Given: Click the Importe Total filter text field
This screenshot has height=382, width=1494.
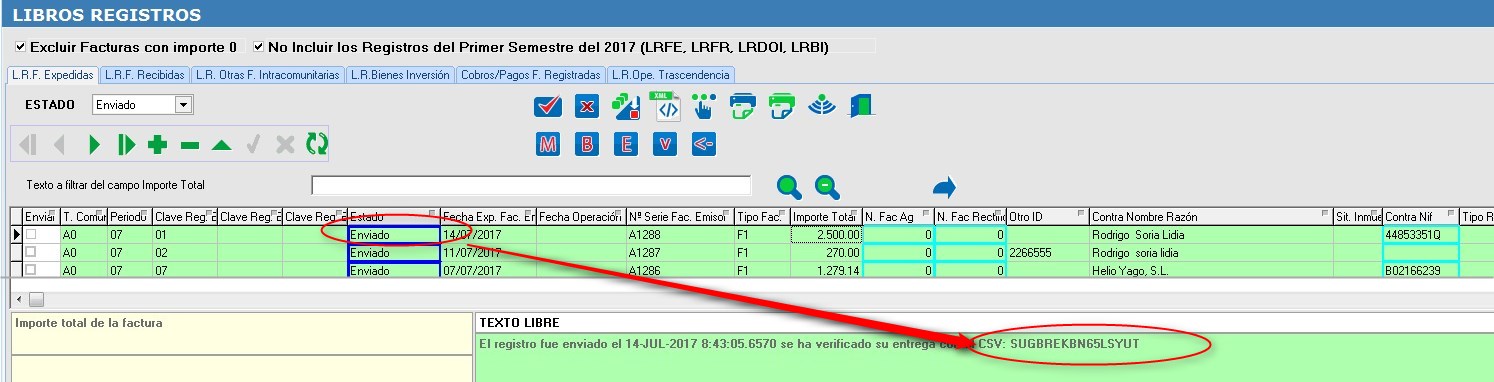Looking at the screenshot, I should (531, 185).
